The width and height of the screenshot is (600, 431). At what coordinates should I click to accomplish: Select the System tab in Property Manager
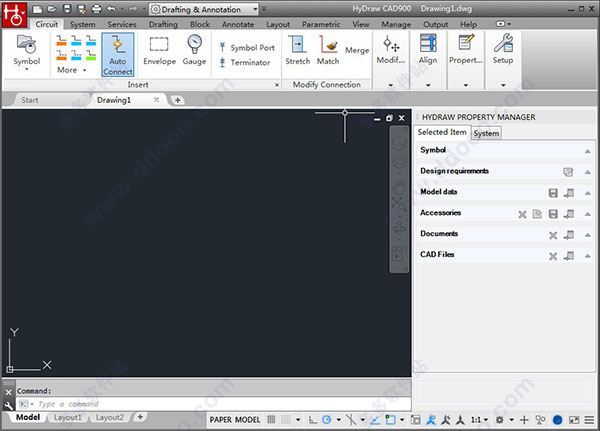click(486, 133)
